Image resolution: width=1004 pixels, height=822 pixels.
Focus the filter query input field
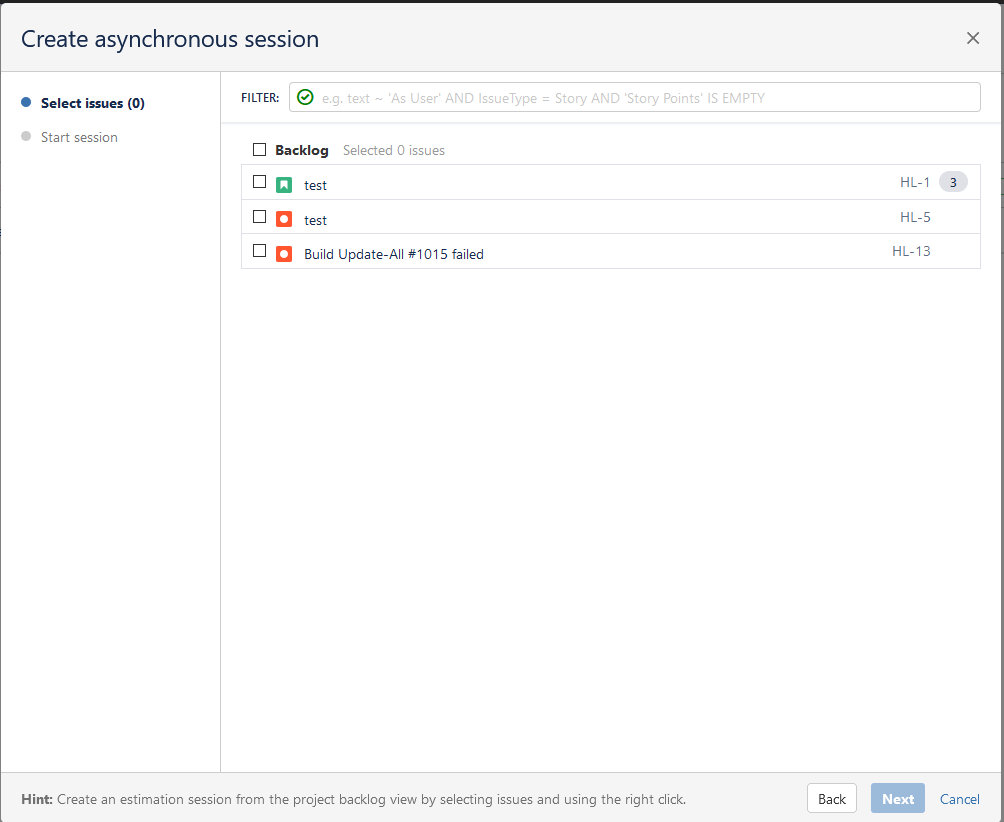tap(645, 98)
